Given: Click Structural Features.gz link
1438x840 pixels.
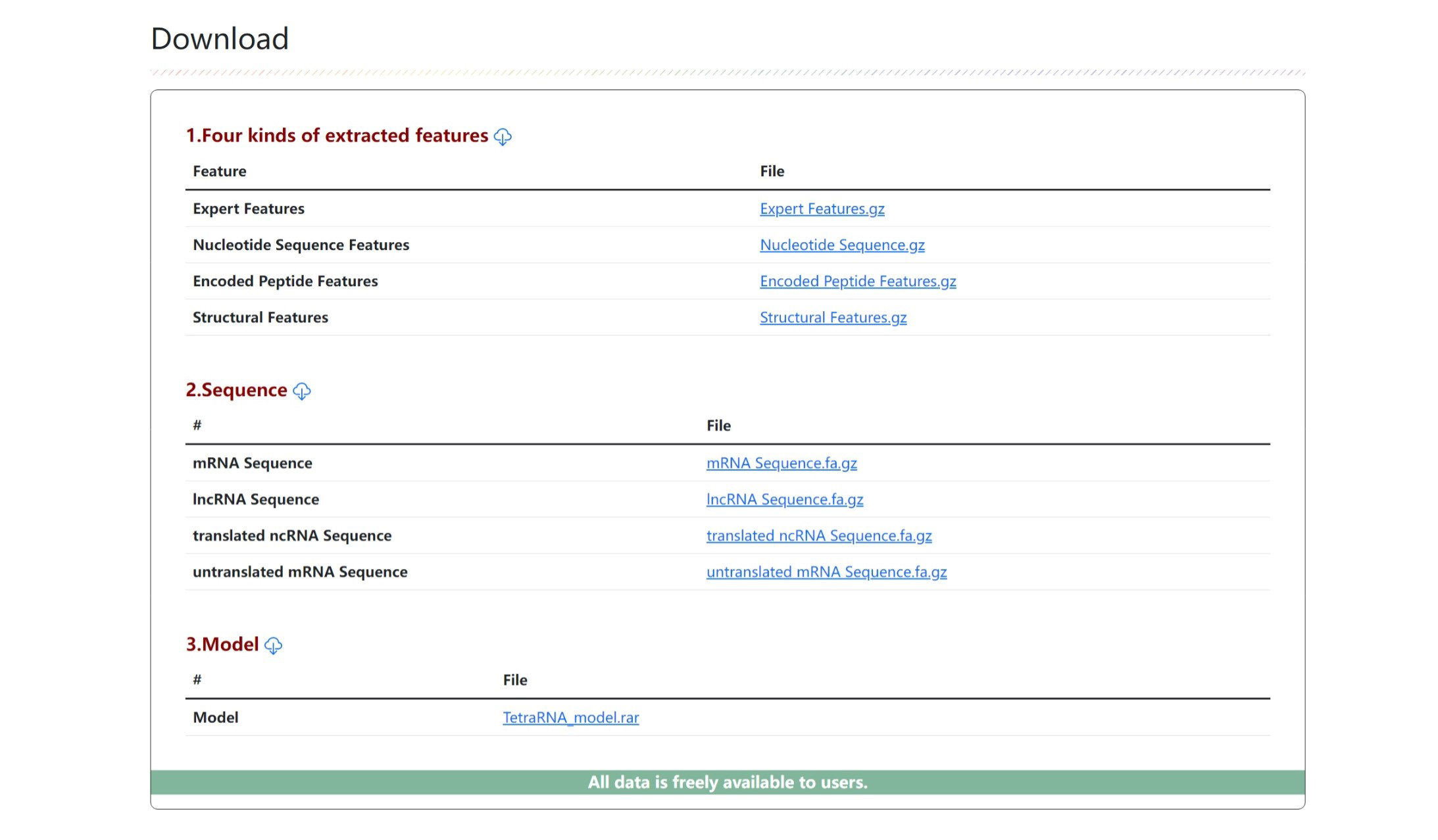Looking at the screenshot, I should coord(833,317).
